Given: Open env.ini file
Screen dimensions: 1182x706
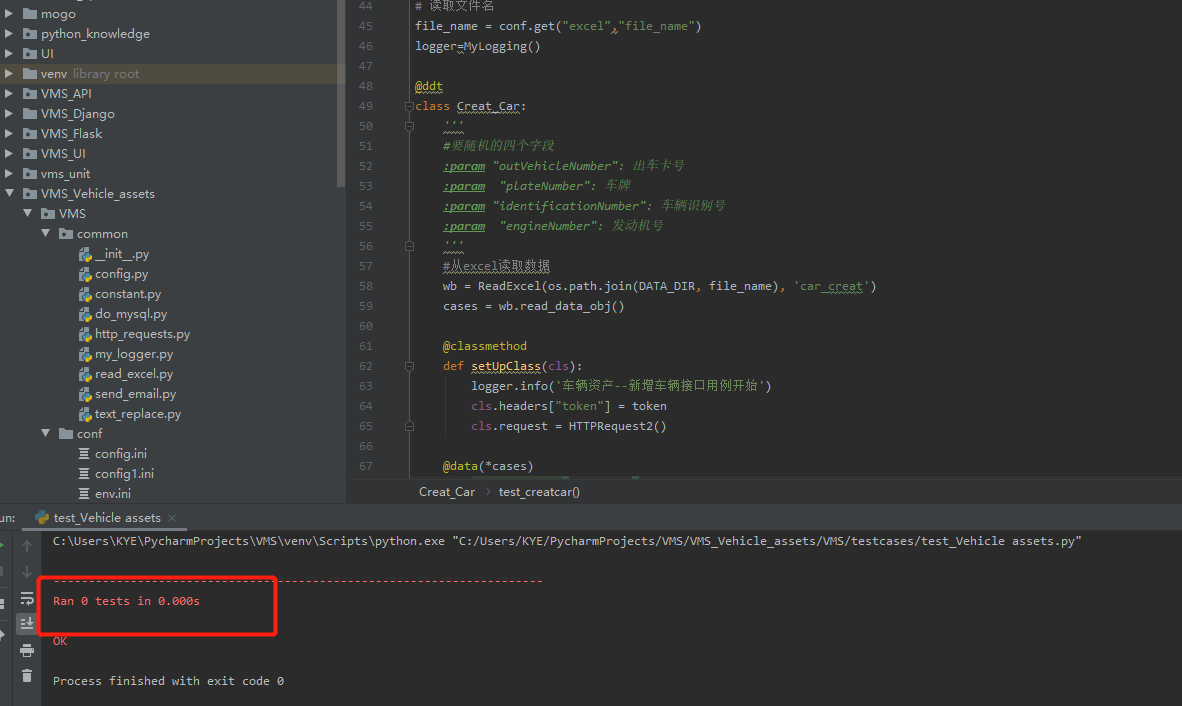Looking at the screenshot, I should coord(112,494).
